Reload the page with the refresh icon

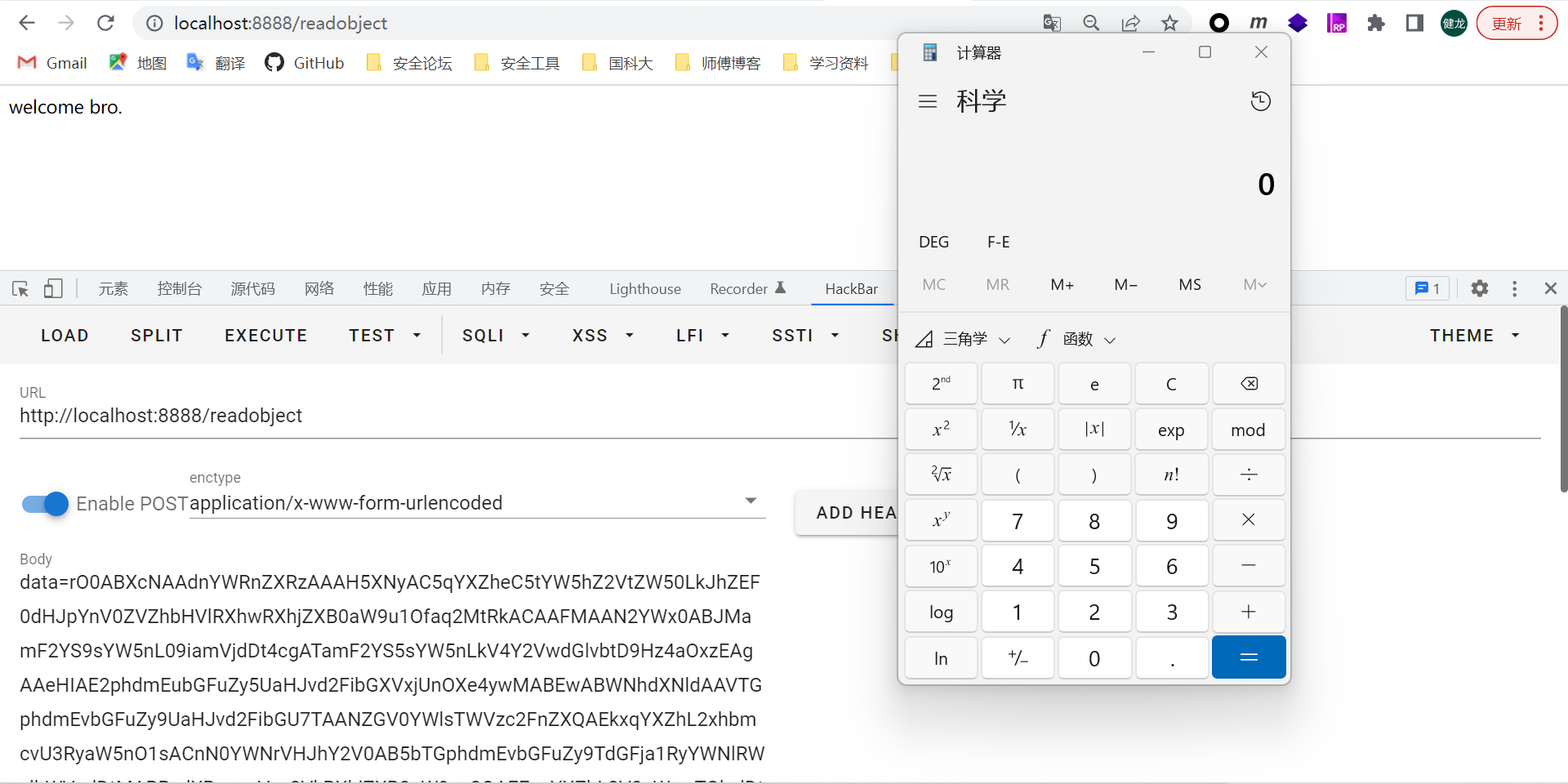tap(105, 23)
